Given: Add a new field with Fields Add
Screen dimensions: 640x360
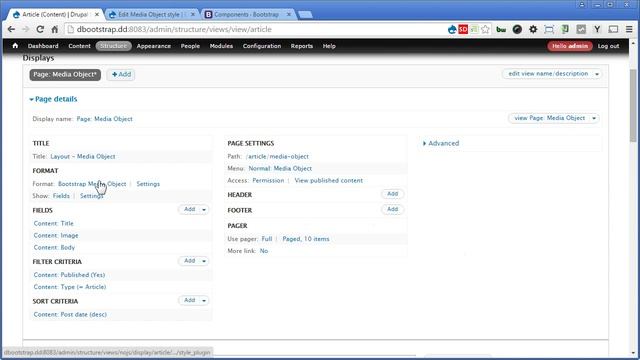Looking at the screenshot, I should pos(189,209).
